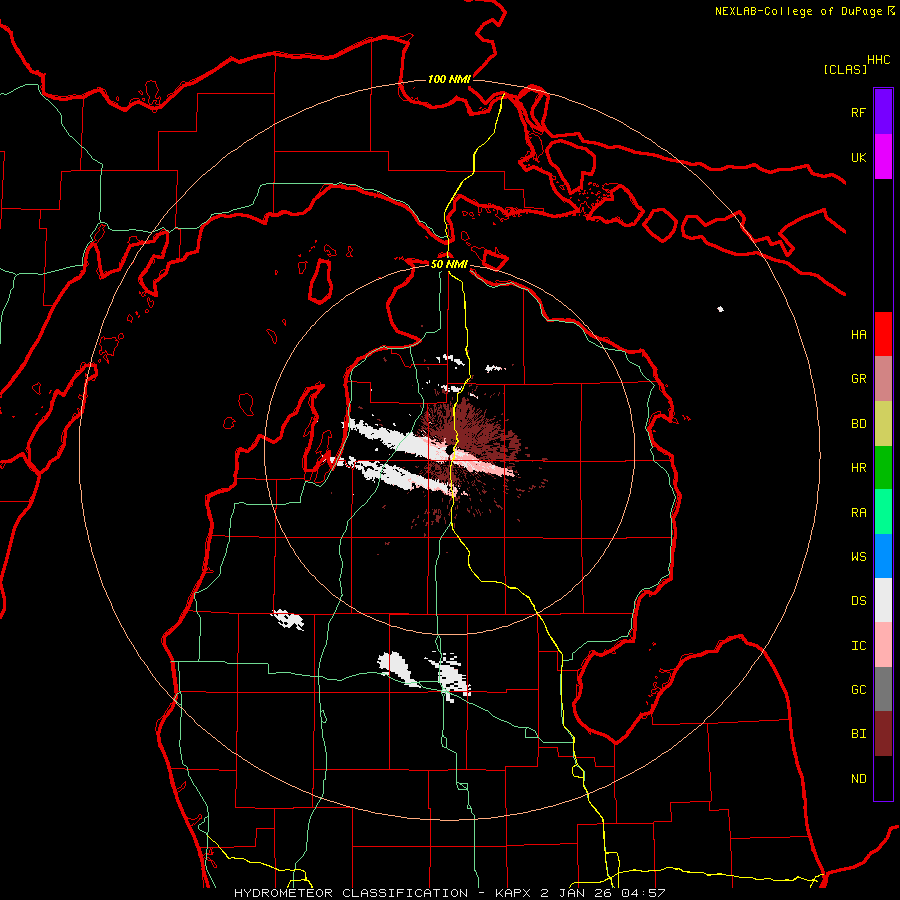Click the Hydrometeor Classification KAPX timestamp caption
The height and width of the screenshot is (900, 900).
point(449,893)
